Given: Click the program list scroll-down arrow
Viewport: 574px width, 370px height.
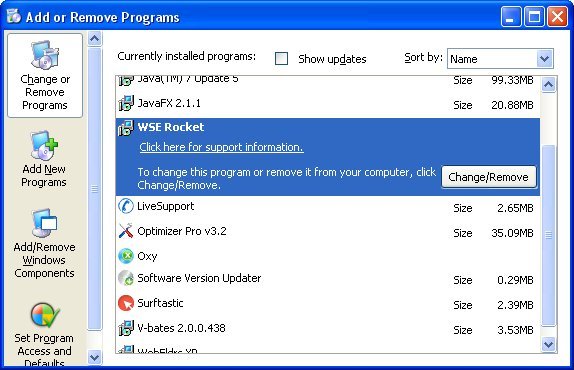Looking at the screenshot, I should coord(548,344).
